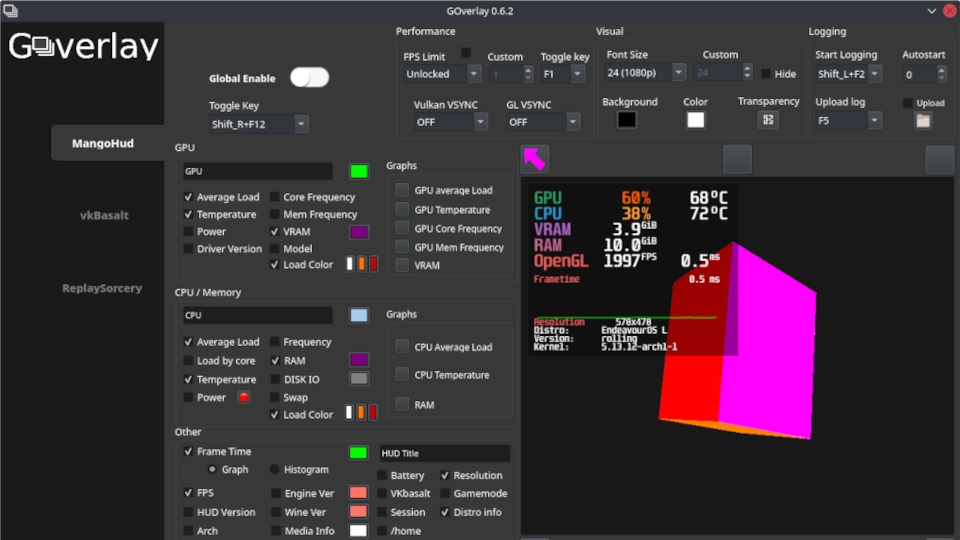960x540 pixels.
Task: Click the white font Color swatch
Action: click(x=696, y=120)
